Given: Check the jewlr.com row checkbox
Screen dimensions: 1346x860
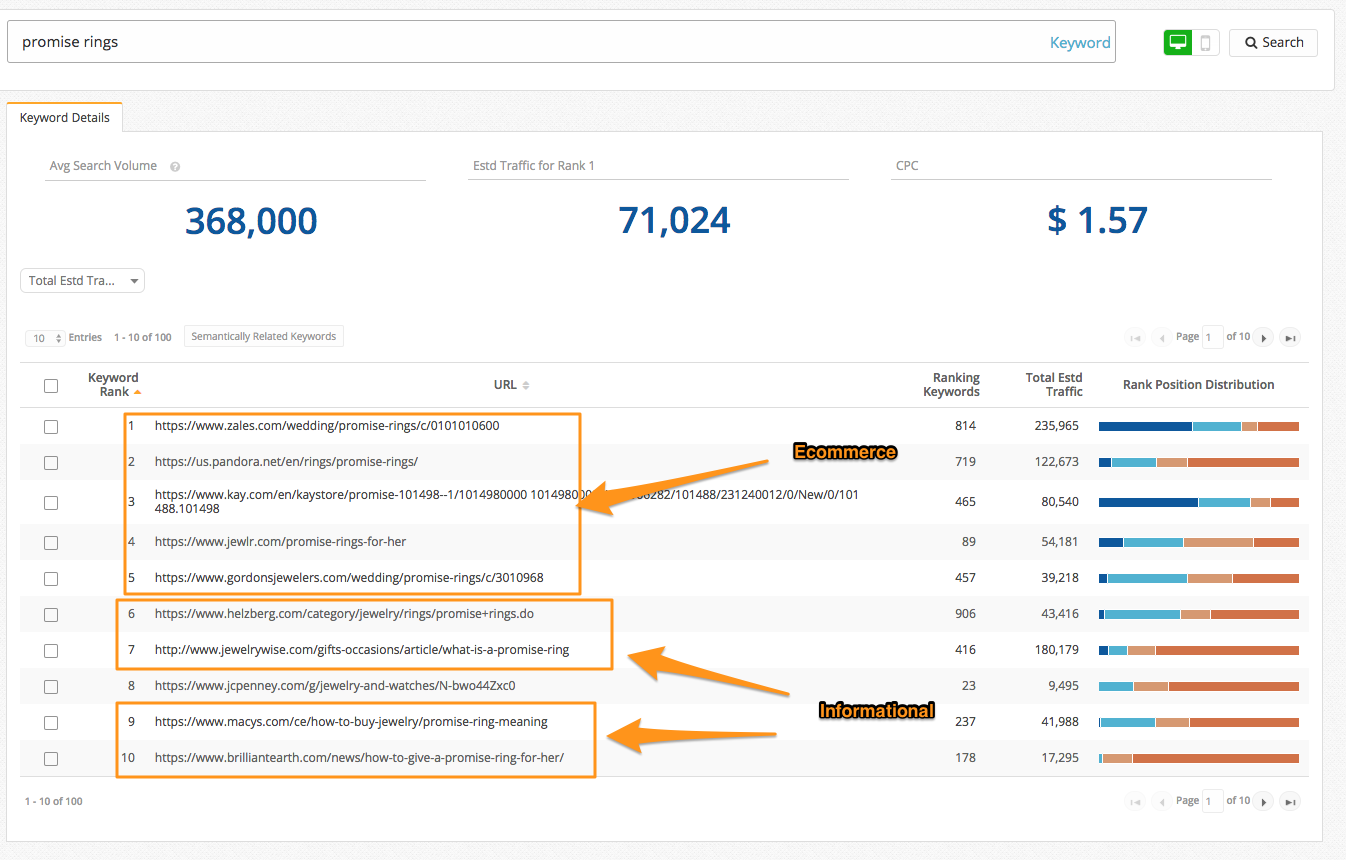Looking at the screenshot, I should tap(51, 543).
